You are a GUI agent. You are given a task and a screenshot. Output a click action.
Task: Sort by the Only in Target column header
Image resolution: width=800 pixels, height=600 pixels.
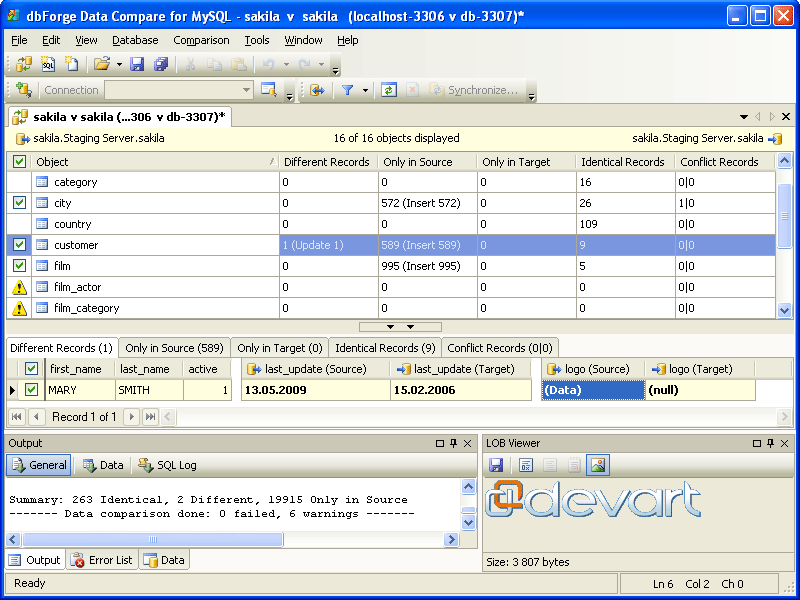pyautogui.click(x=527, y=162)
